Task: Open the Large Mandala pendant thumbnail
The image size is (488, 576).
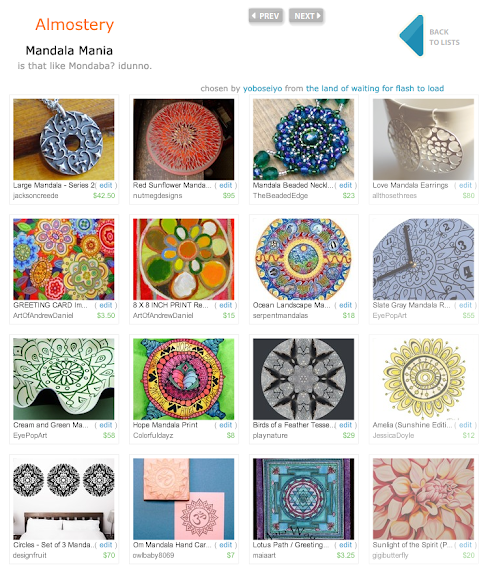Action: [64, 139]
